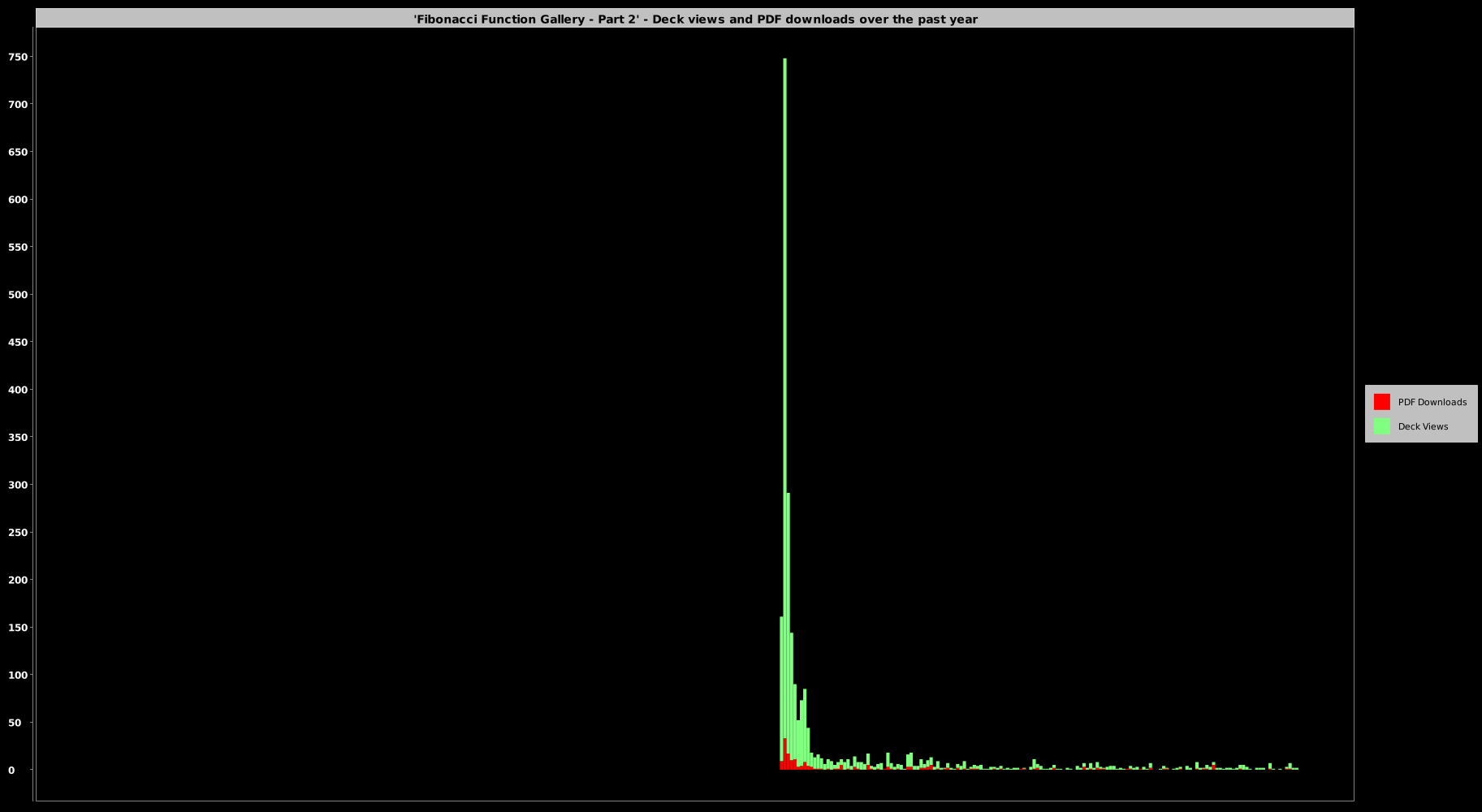This screenshot has width=1482, height=812.
Task: Click the y-axis label 500
Action: coord(18,294)
